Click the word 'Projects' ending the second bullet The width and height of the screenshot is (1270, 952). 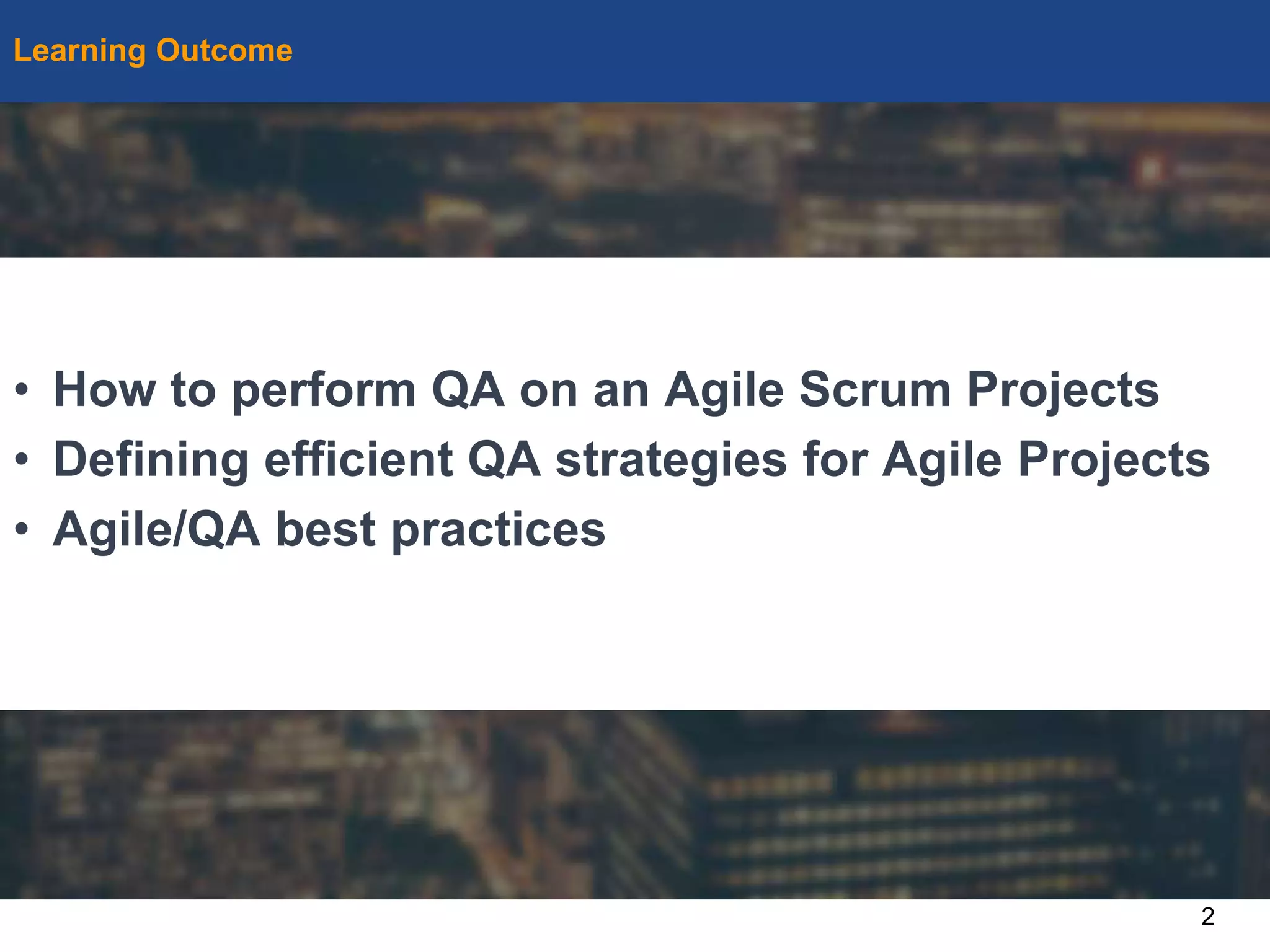(1114, 461)
